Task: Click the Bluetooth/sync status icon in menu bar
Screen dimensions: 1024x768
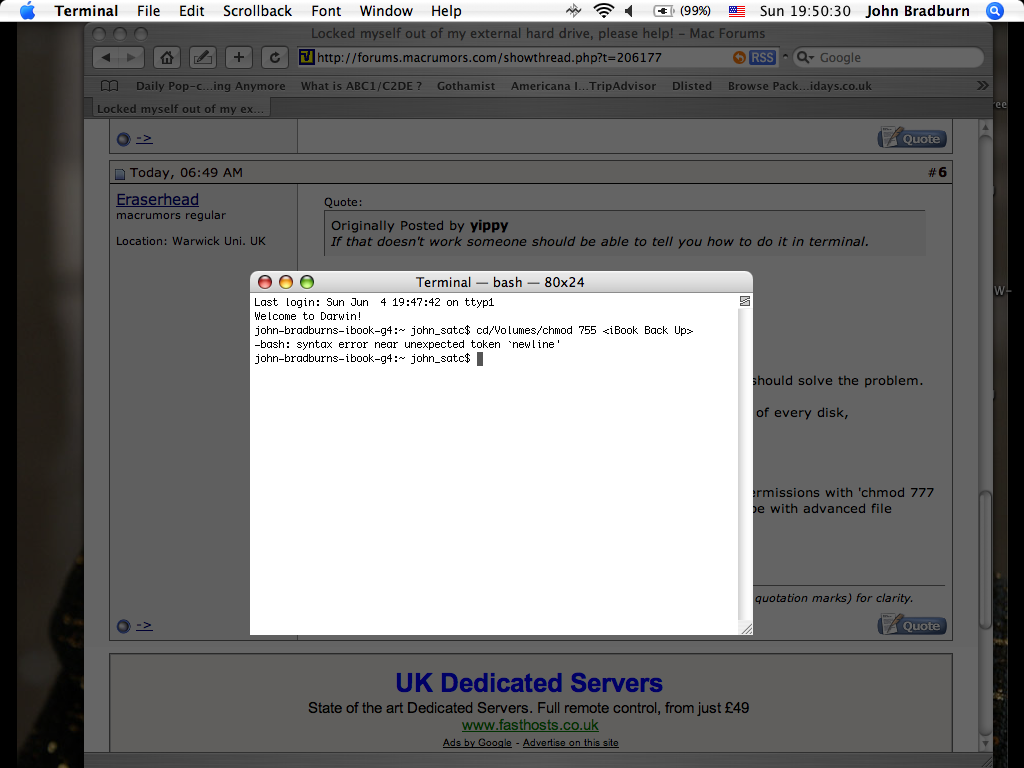Action: coord(573,10)
